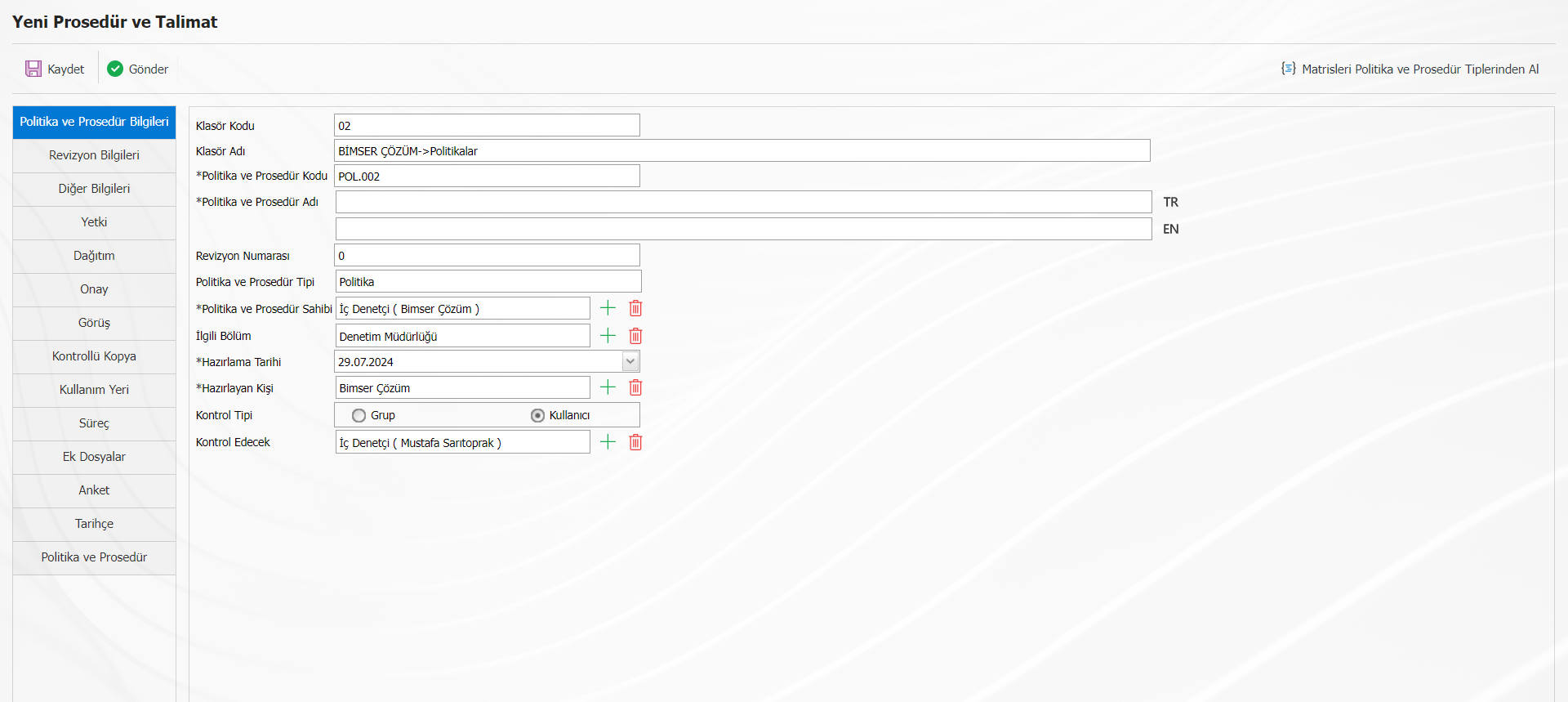
Task: Click the Politika ve Prosedür Sahibi field
Action: (462, 308)
